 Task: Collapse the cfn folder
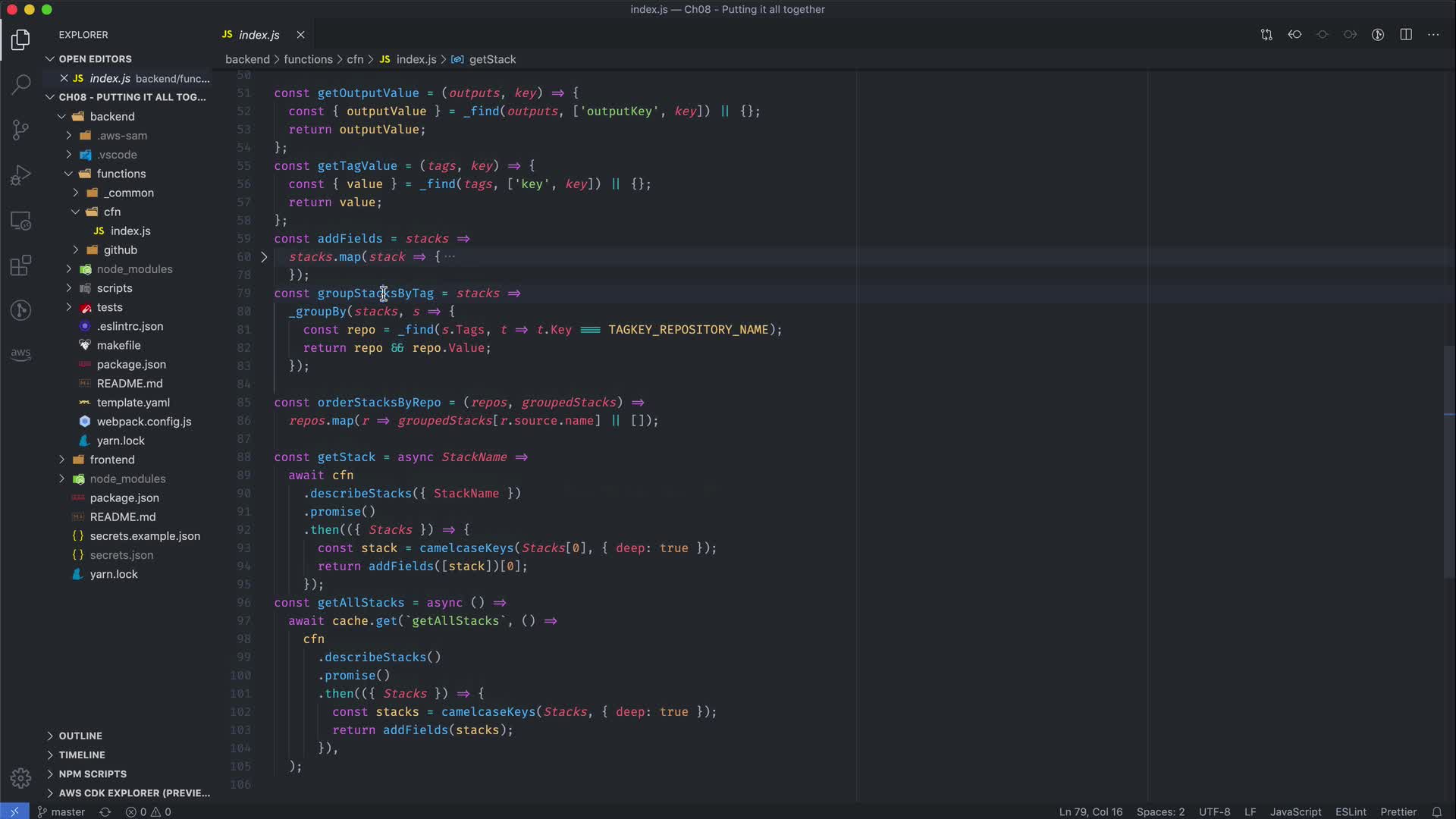(112, 212)
